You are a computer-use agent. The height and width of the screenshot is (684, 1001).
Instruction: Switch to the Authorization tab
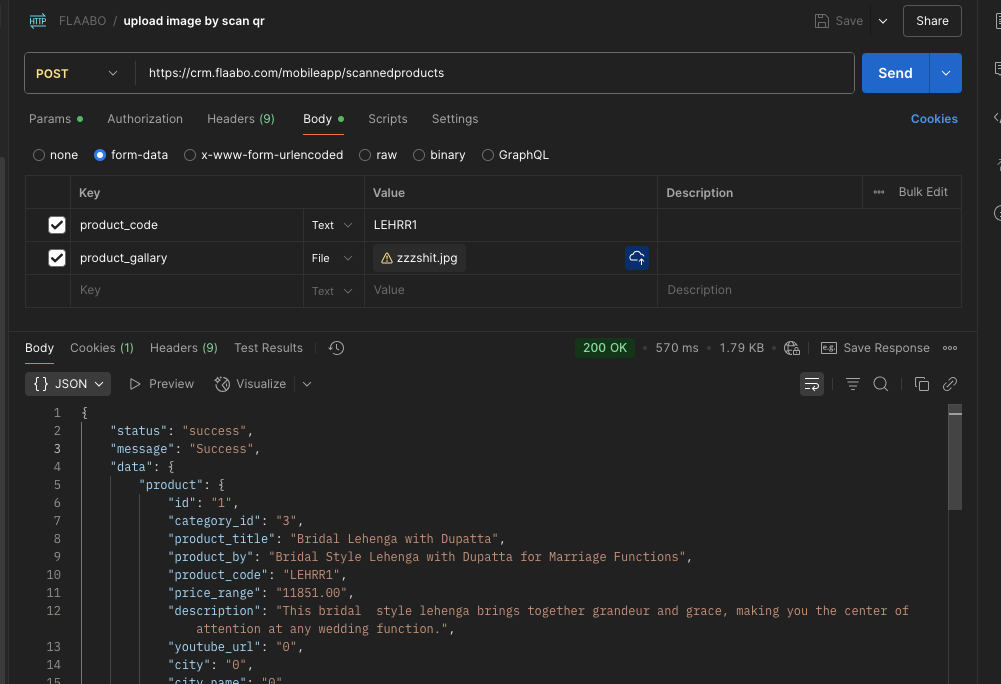145,119
